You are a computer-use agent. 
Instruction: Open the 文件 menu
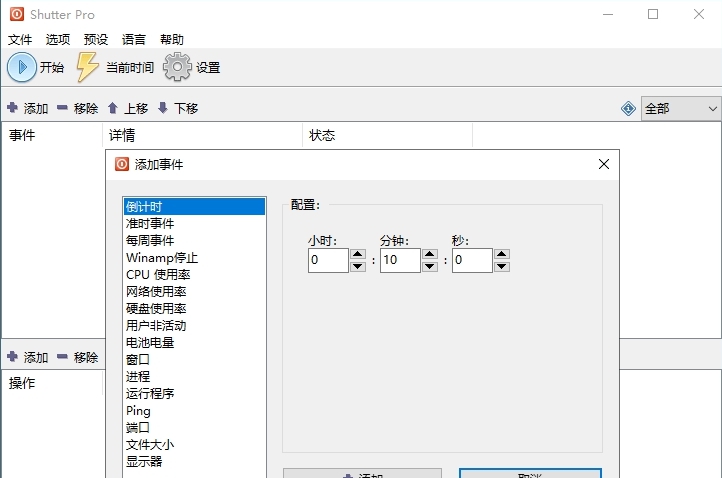click(x=20, y=40)
